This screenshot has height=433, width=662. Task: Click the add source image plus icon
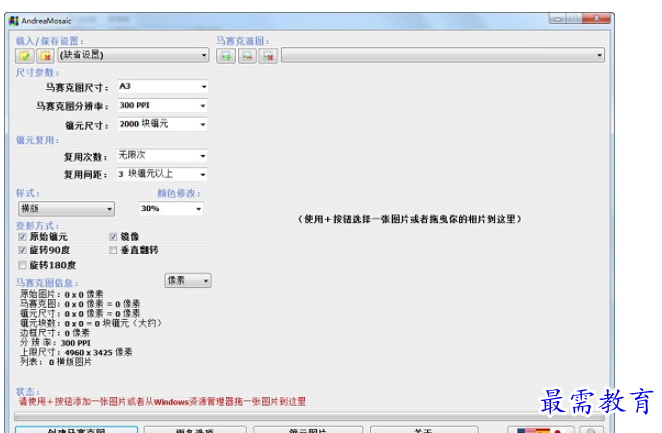tap(226, 56)
